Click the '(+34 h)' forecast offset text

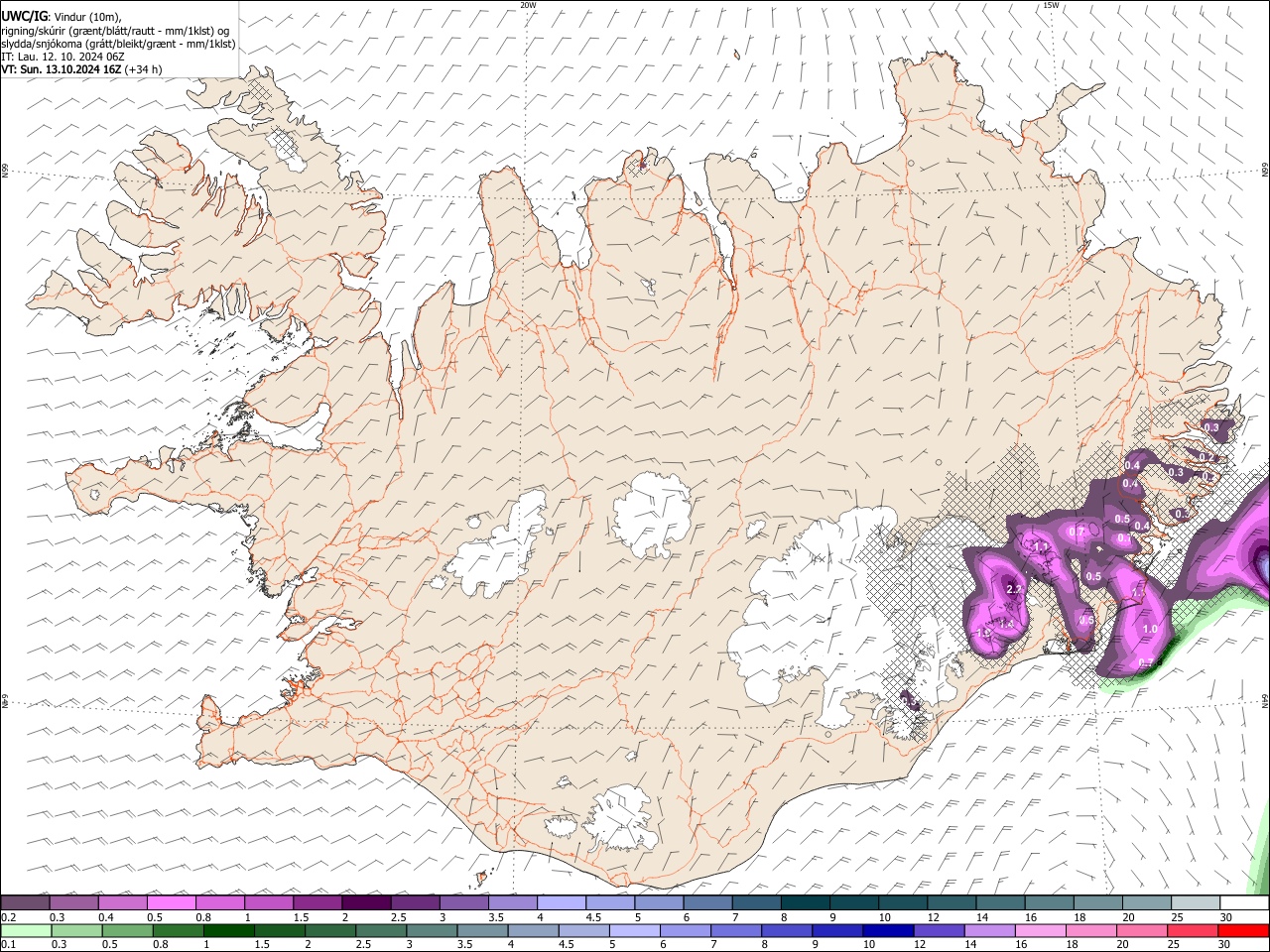pyautogui.click(x=144, y=69)
